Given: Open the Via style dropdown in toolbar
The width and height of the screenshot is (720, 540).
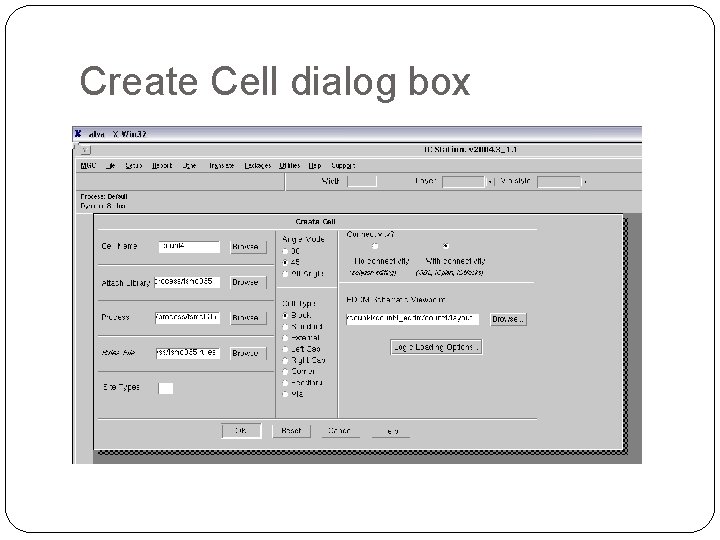Looking at the screenshot, I should [x=585, y=182].
